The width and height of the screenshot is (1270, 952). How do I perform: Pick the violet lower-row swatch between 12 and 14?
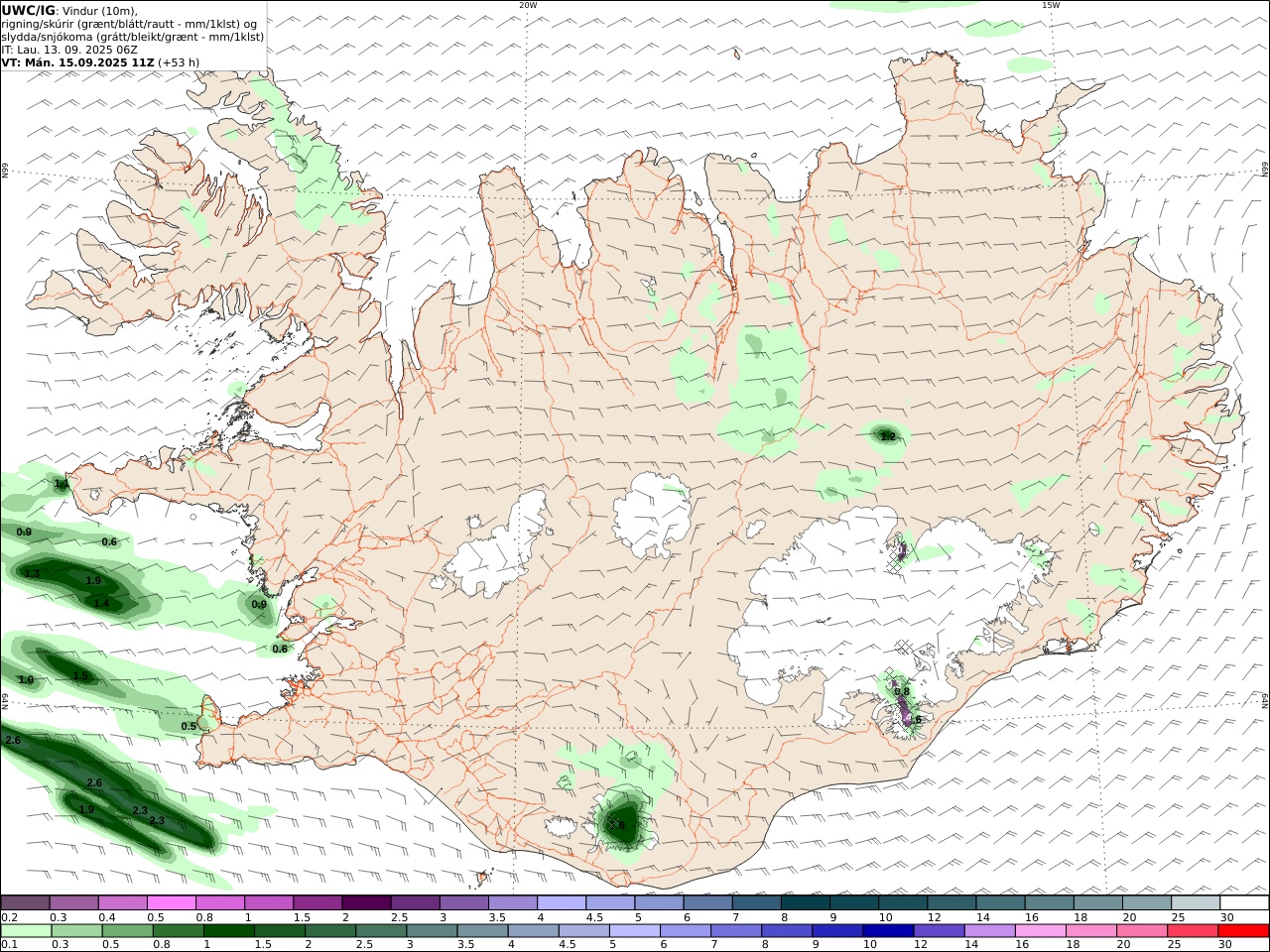pyautogui.click(x=938, y=931)
